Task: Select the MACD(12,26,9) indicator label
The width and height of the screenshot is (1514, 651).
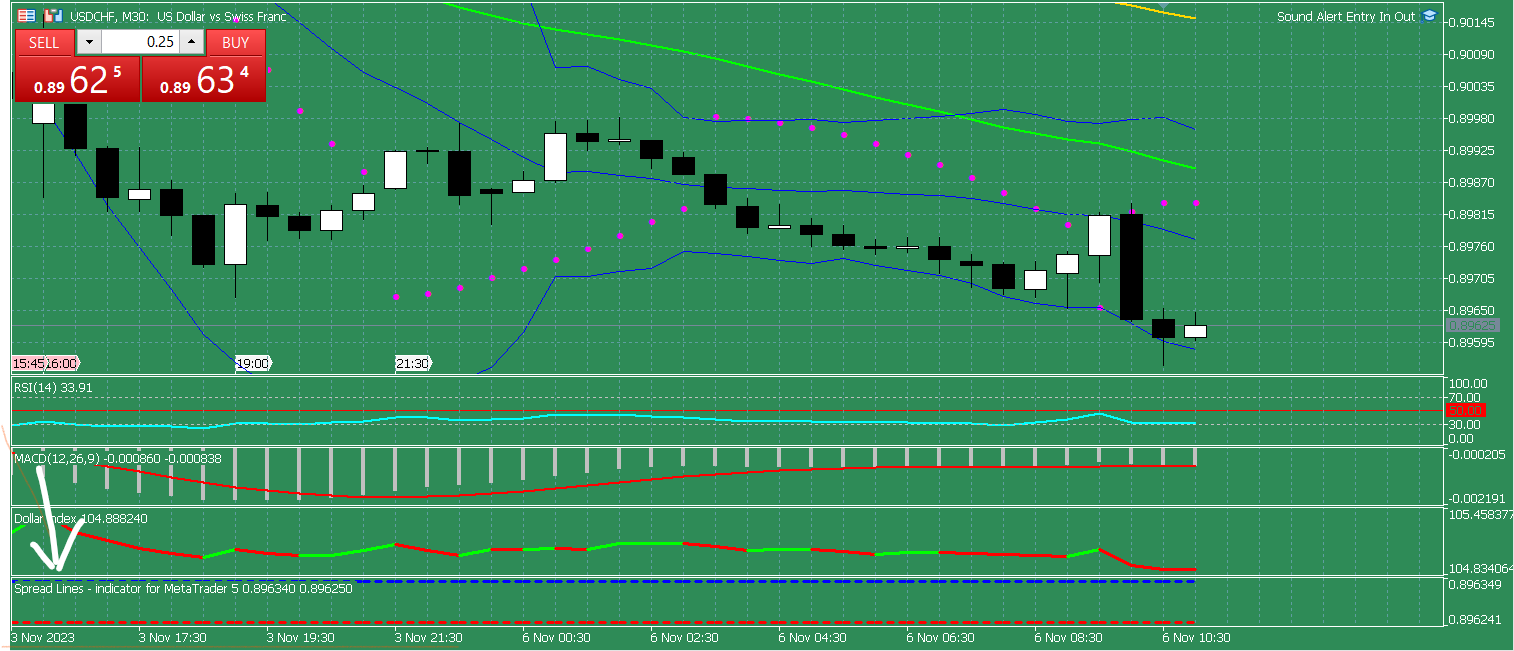Action: (x=60, y=459)
